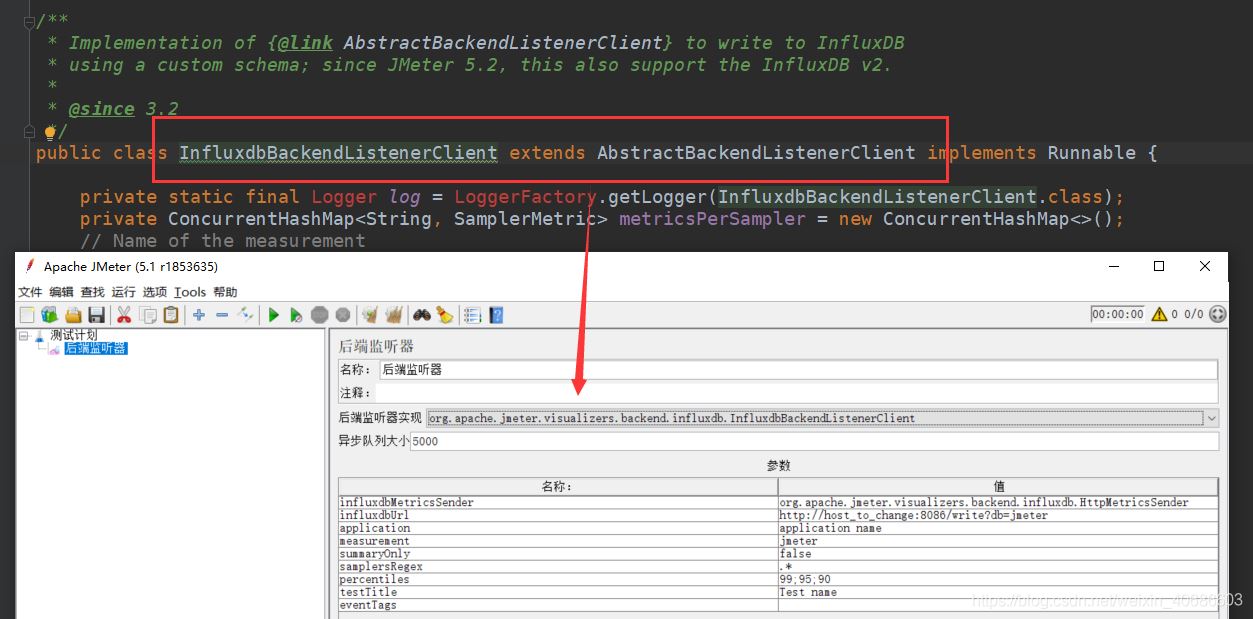This screenshot has height=619, width=1253.
Task: Reset search with yellow brush icon
Action: click(444, 315)
